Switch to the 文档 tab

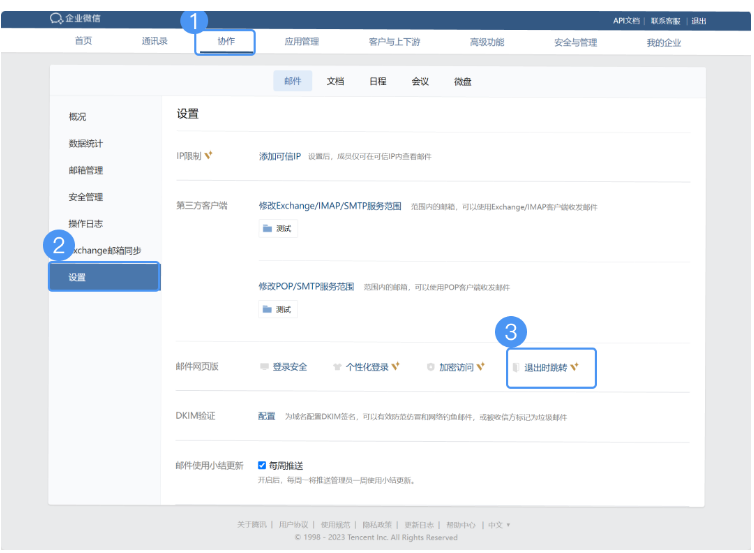tap(335, 82)
